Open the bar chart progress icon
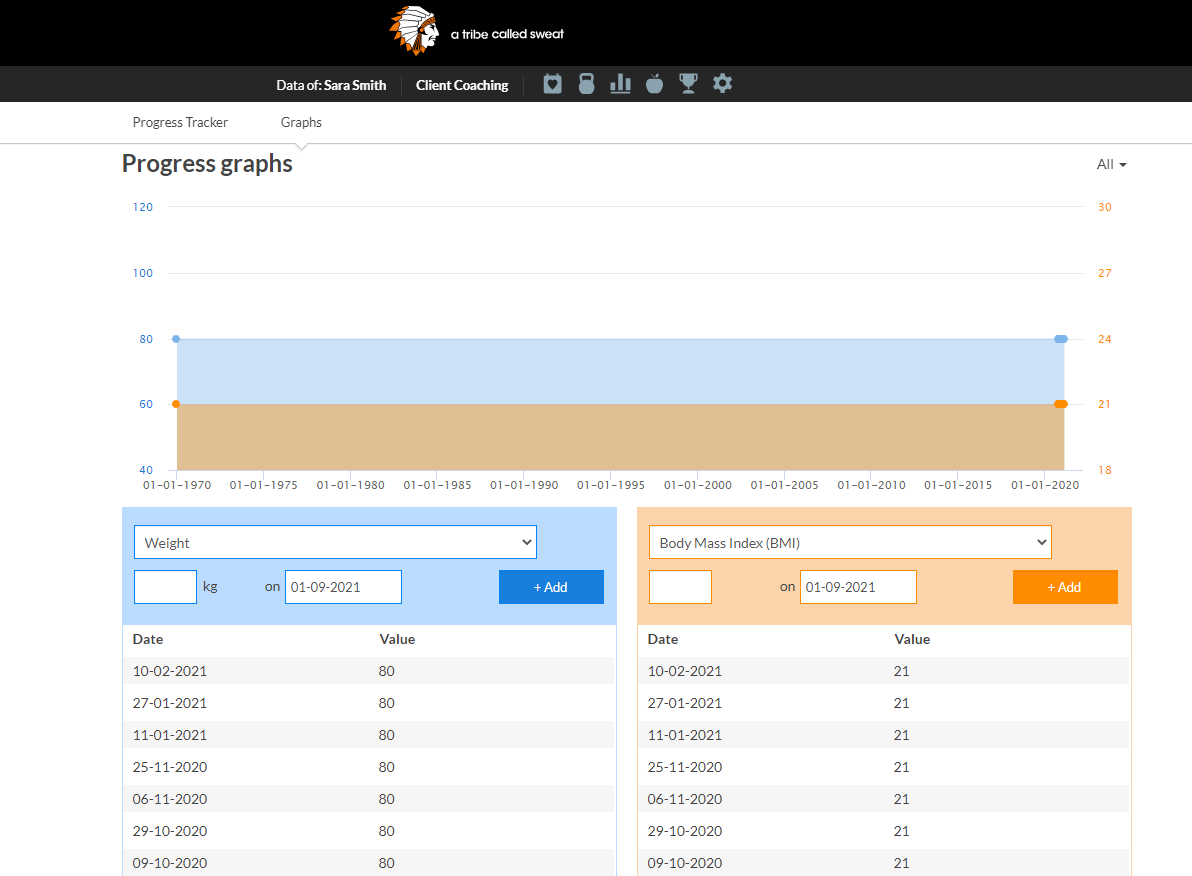This screenshot has height=876, width=1192. 620,84
